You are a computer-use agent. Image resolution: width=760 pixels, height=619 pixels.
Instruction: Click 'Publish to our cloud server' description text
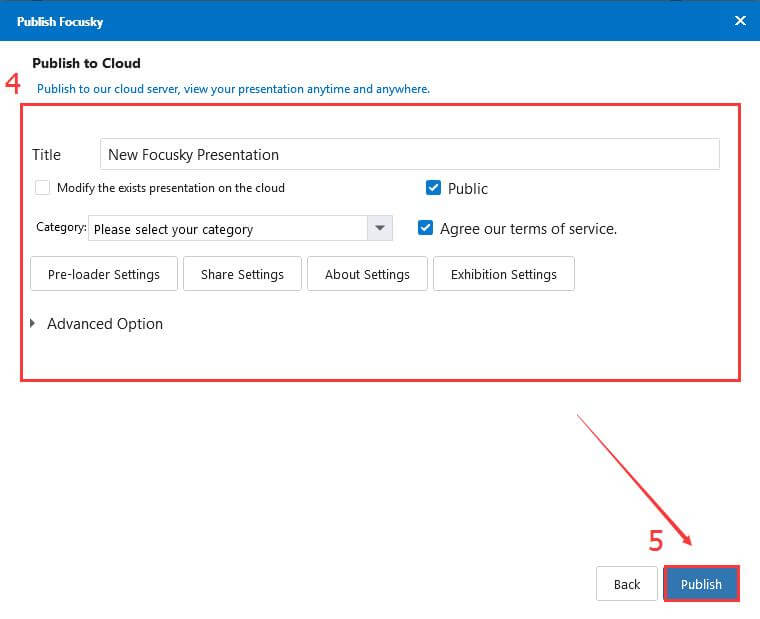click(233, 89)
